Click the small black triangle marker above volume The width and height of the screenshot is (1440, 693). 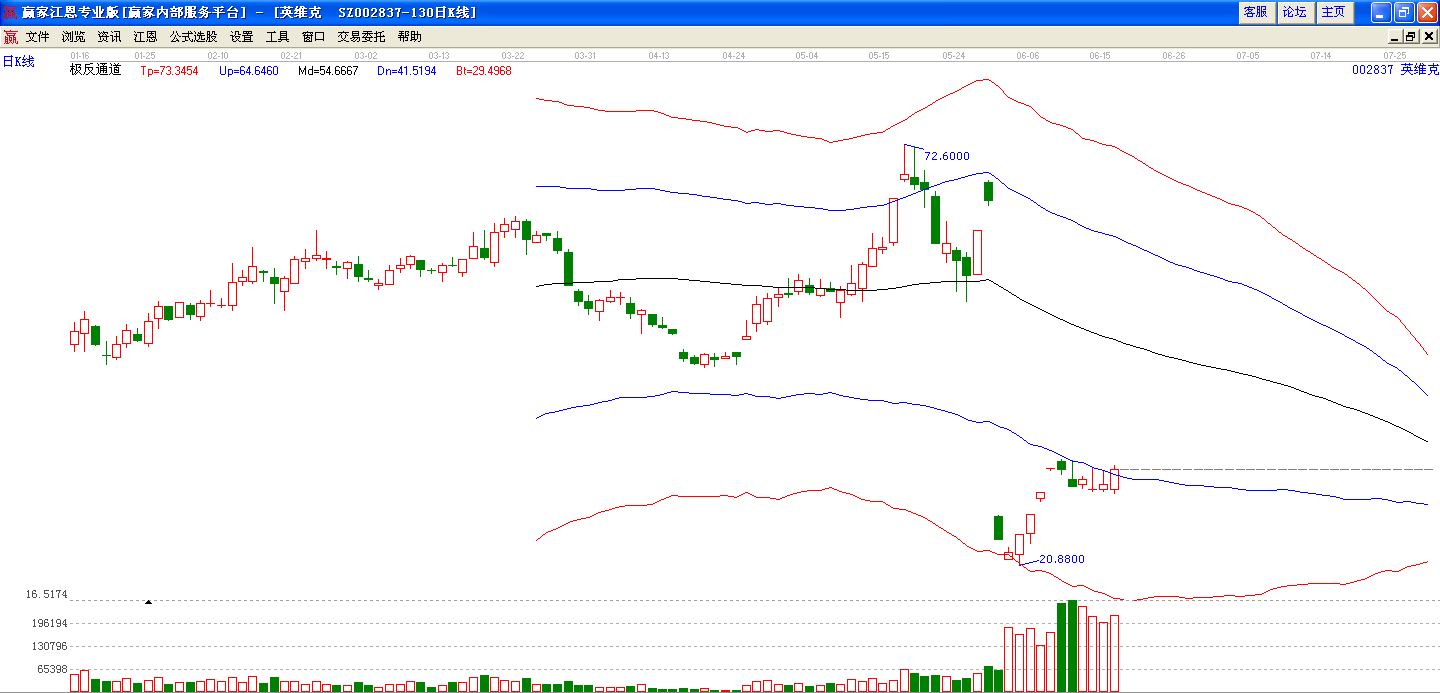click(x=148, y=602)
